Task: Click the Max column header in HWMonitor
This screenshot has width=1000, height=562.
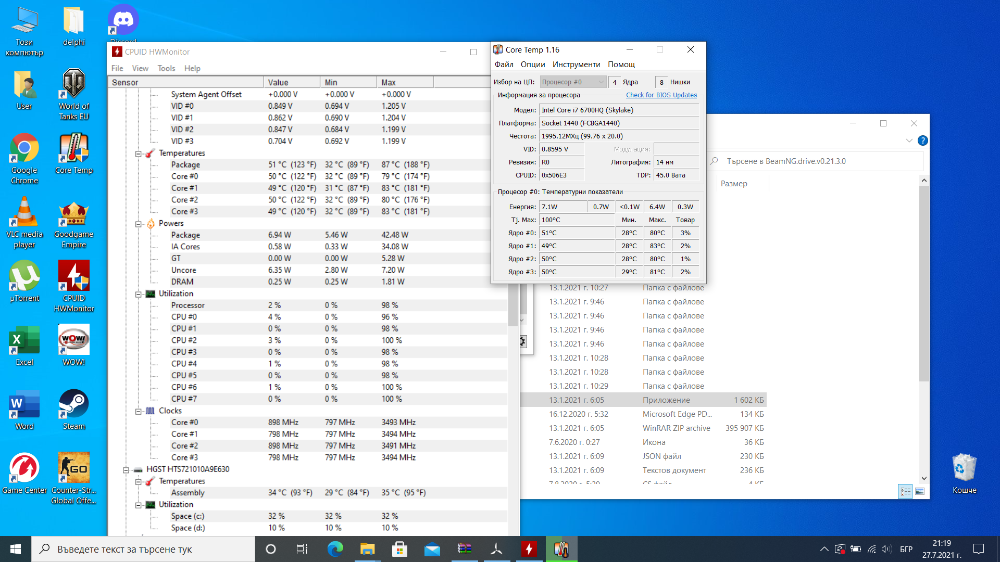Action: pyautogui.click(x=405, y=82)
